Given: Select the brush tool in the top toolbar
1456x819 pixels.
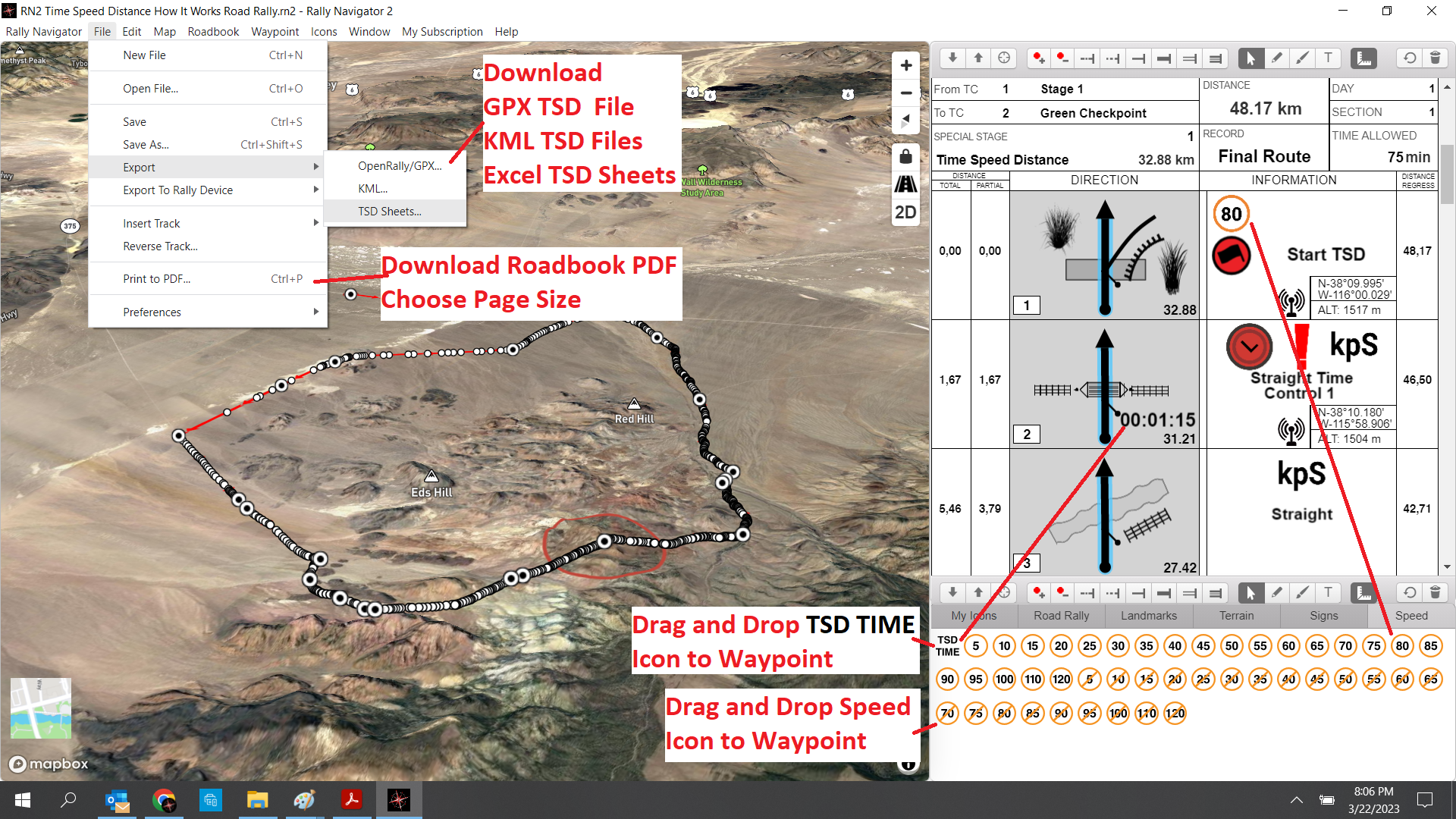Looking at the screenshot, I should coord(1303,58).
